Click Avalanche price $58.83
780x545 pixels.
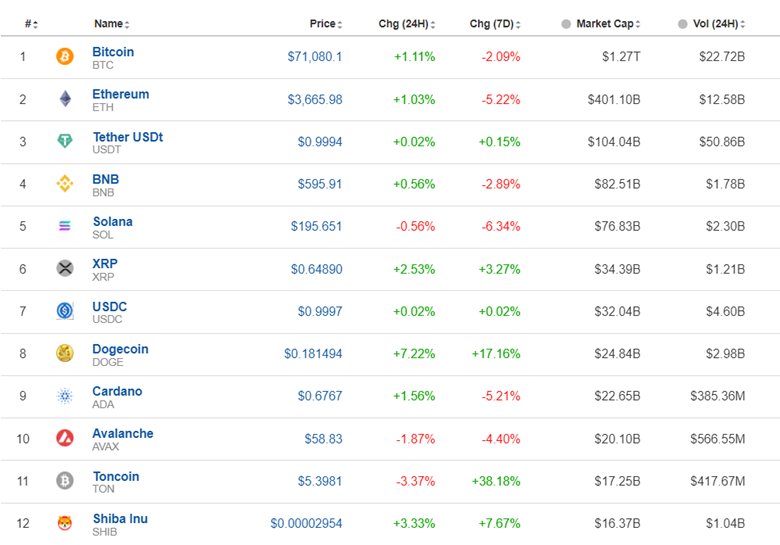(x=323, y=439)
